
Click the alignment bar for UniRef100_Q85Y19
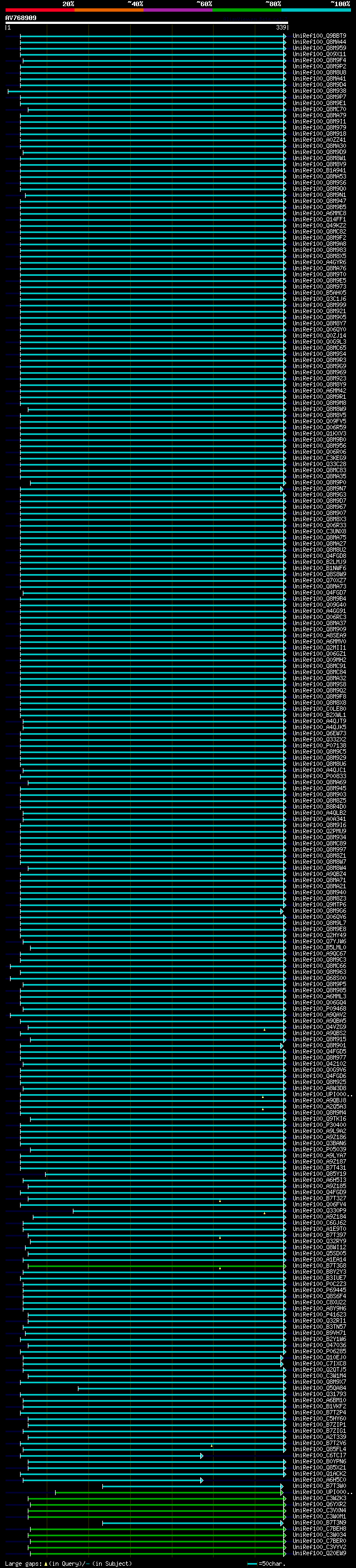166,1174
